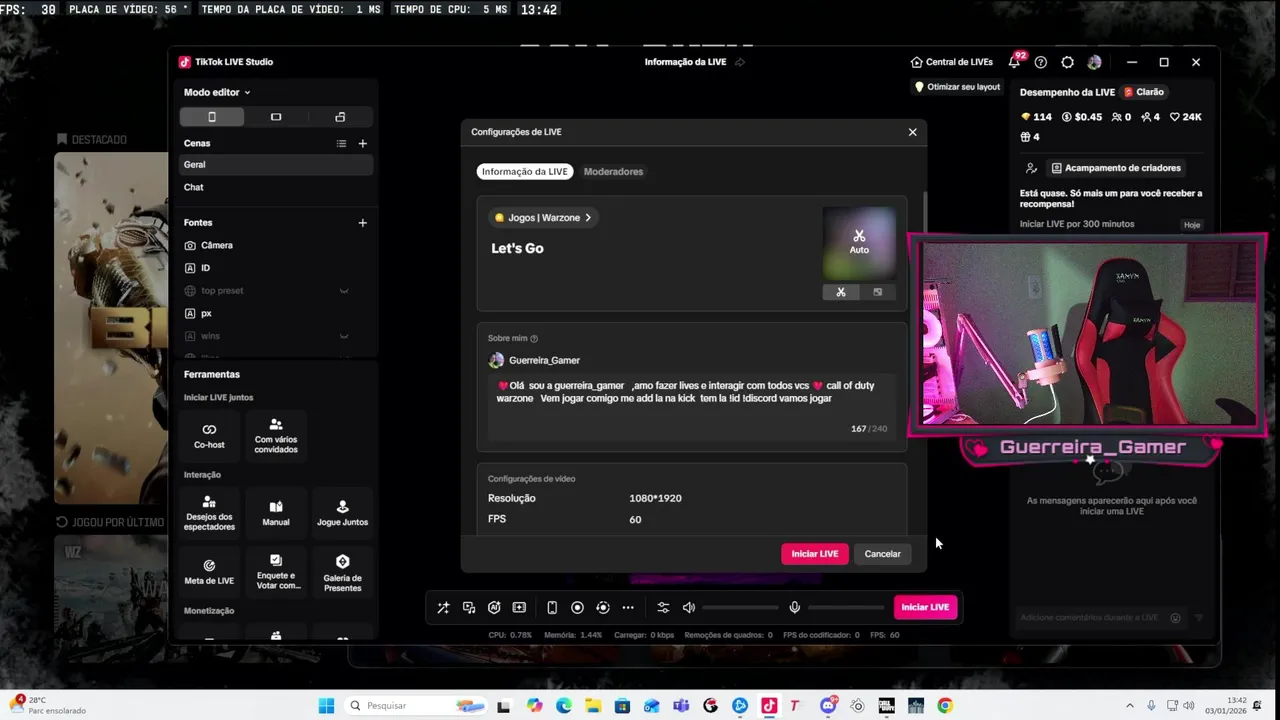Click the phone preview toolbar icon
1280x720 pixels.
point(552,608)
